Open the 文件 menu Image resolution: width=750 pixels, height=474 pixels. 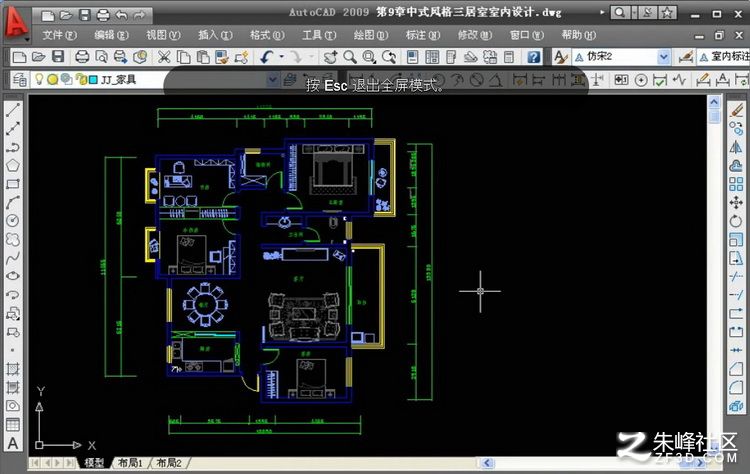(x=59, y=35)
